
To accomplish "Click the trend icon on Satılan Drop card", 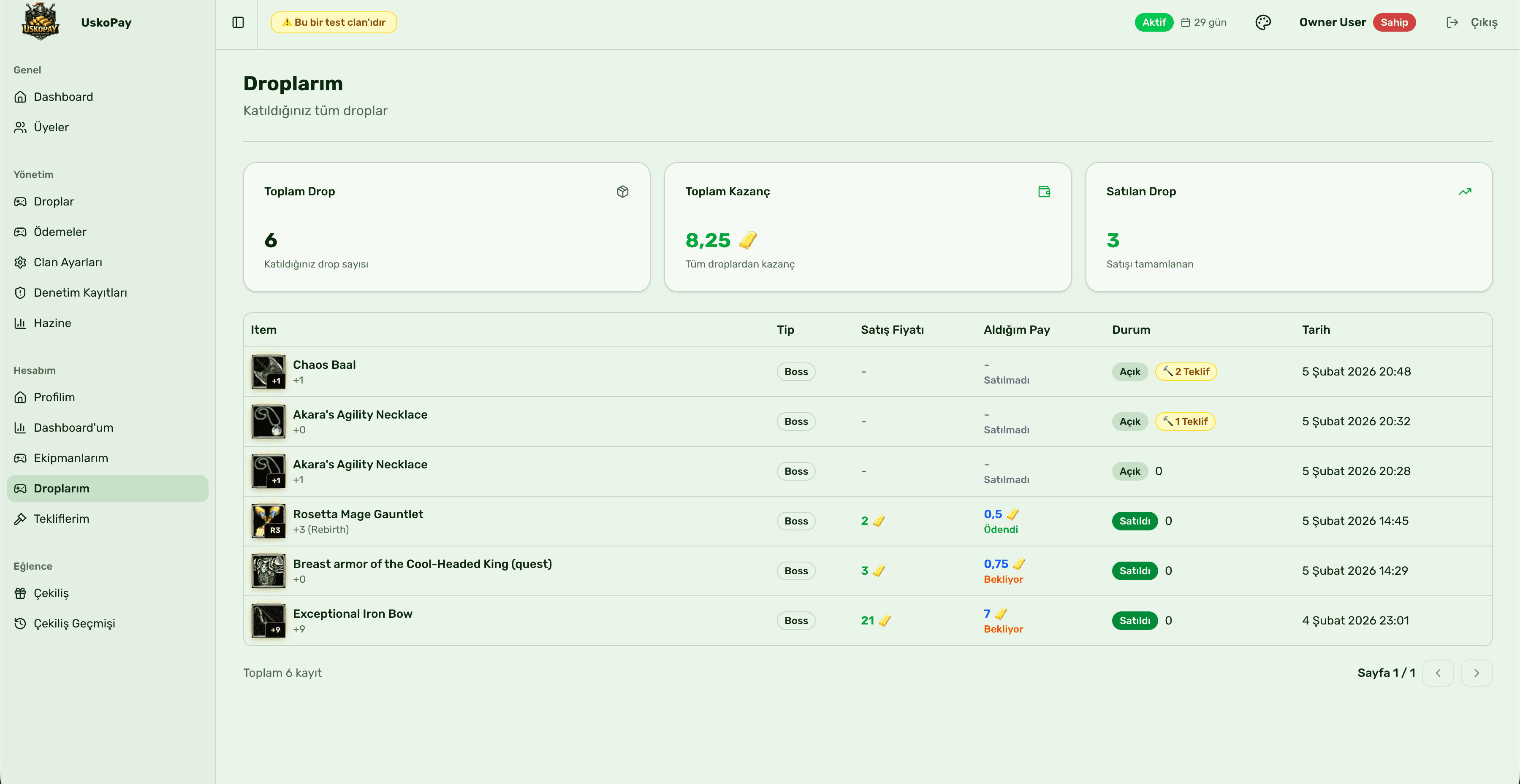I will [1466, 191].
